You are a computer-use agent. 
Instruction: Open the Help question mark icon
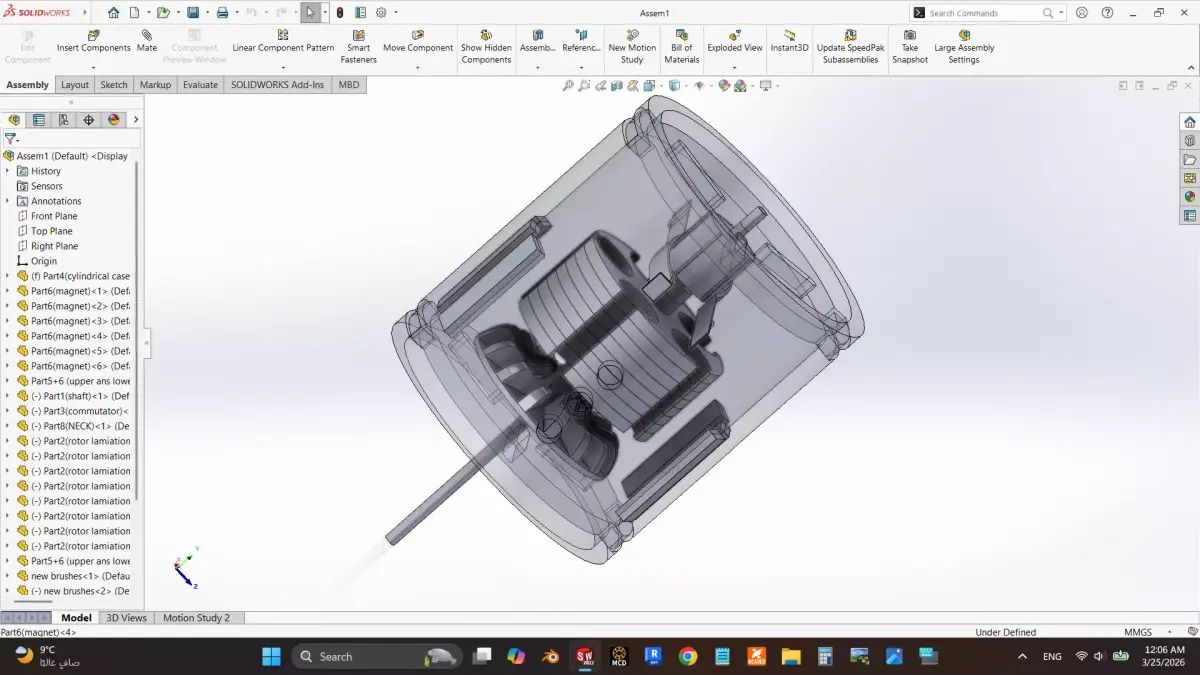coord(1107,13)
